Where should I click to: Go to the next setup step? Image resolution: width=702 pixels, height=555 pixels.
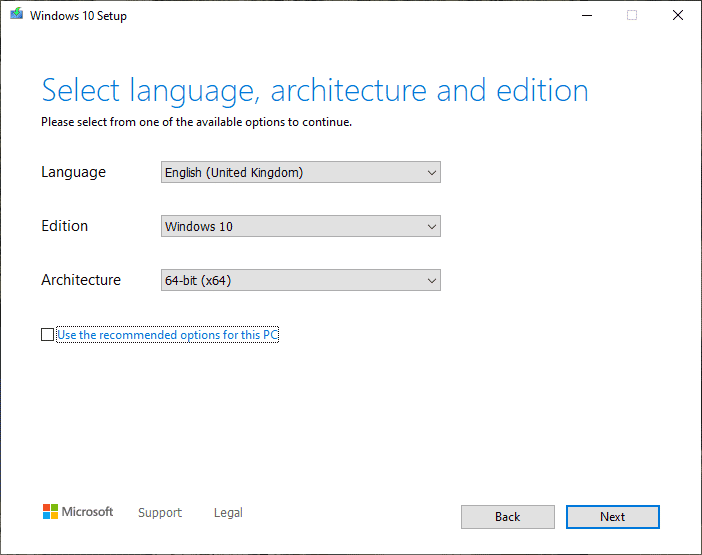pos(612,517)
